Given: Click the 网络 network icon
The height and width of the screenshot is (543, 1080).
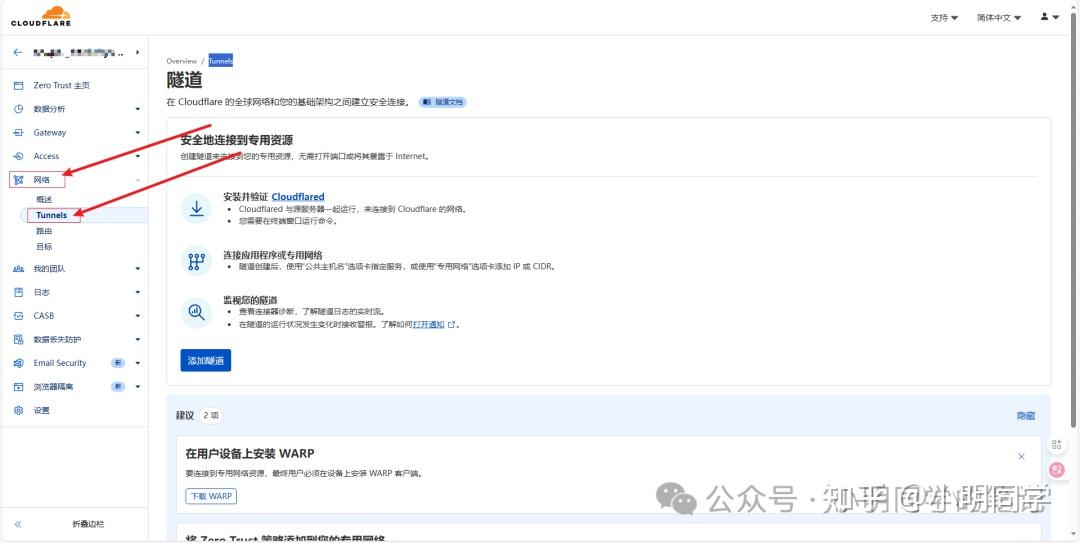Looking at the screenshot, I should [x=19, y=180].
